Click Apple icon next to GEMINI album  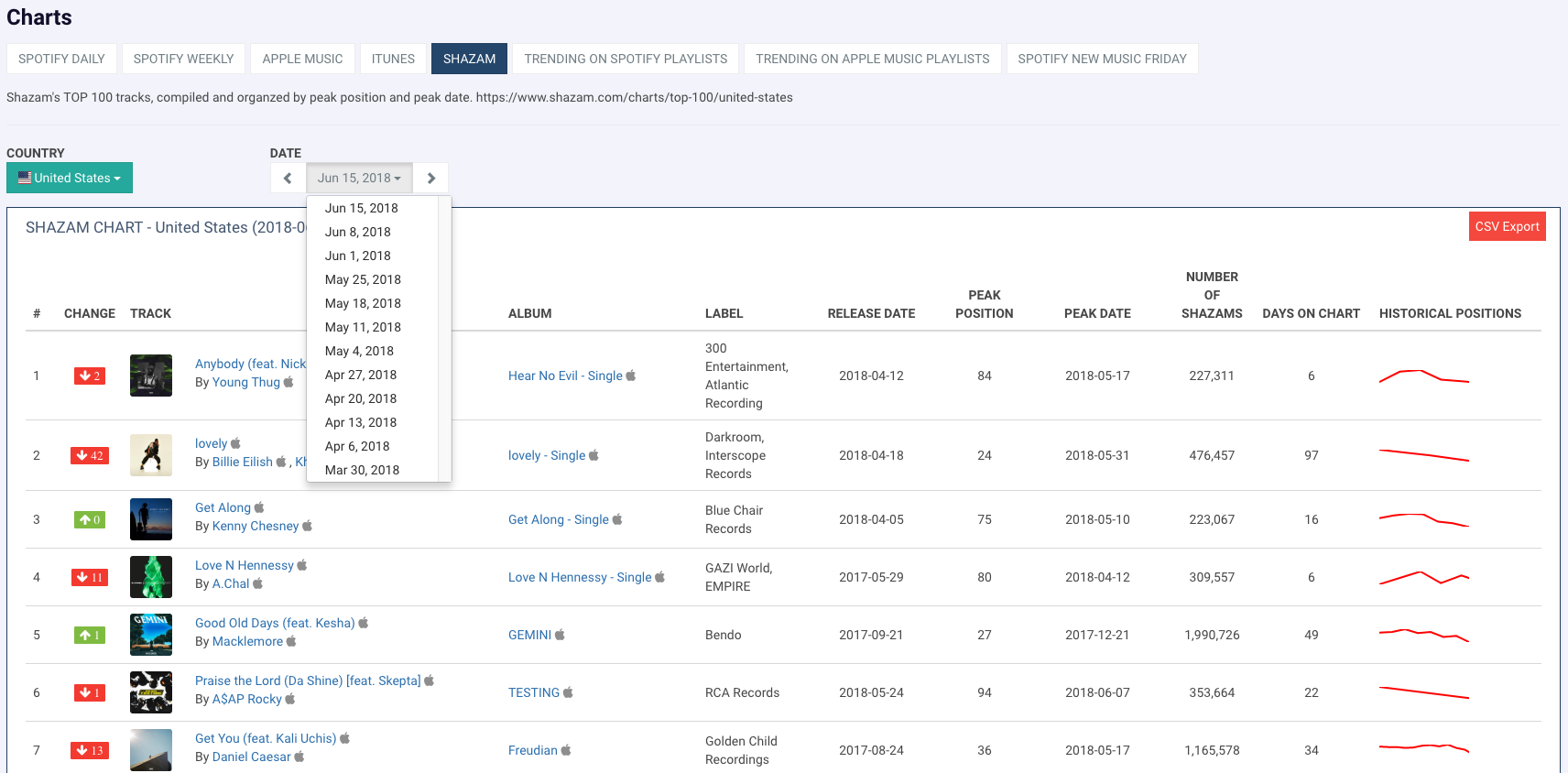561,635
